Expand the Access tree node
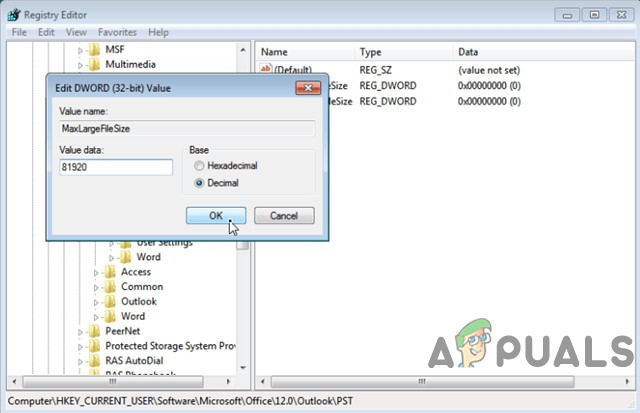 pos(96,273)
